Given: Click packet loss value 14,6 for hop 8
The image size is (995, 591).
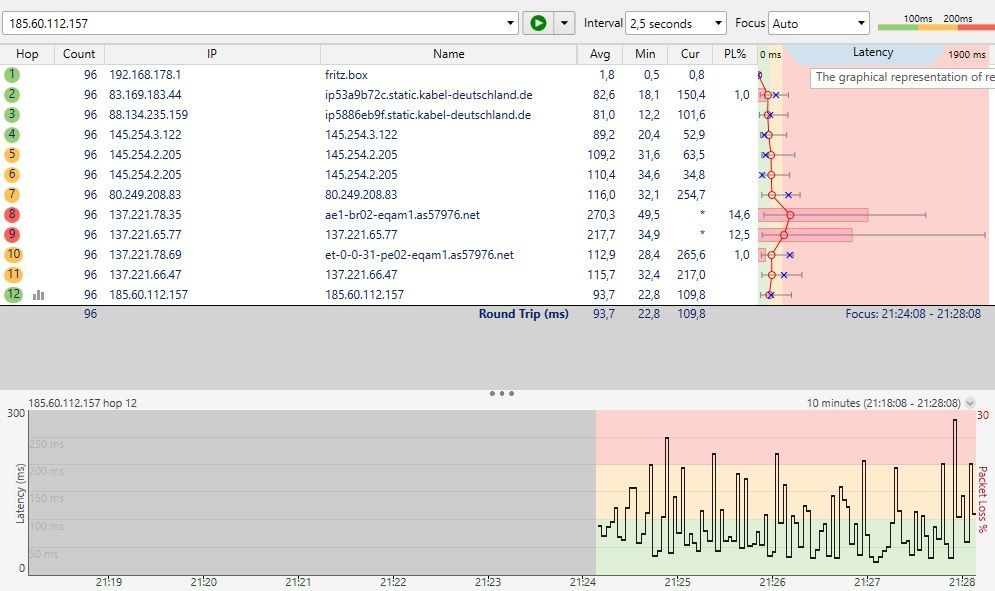Looking at the screenshot, I should 739,215.
